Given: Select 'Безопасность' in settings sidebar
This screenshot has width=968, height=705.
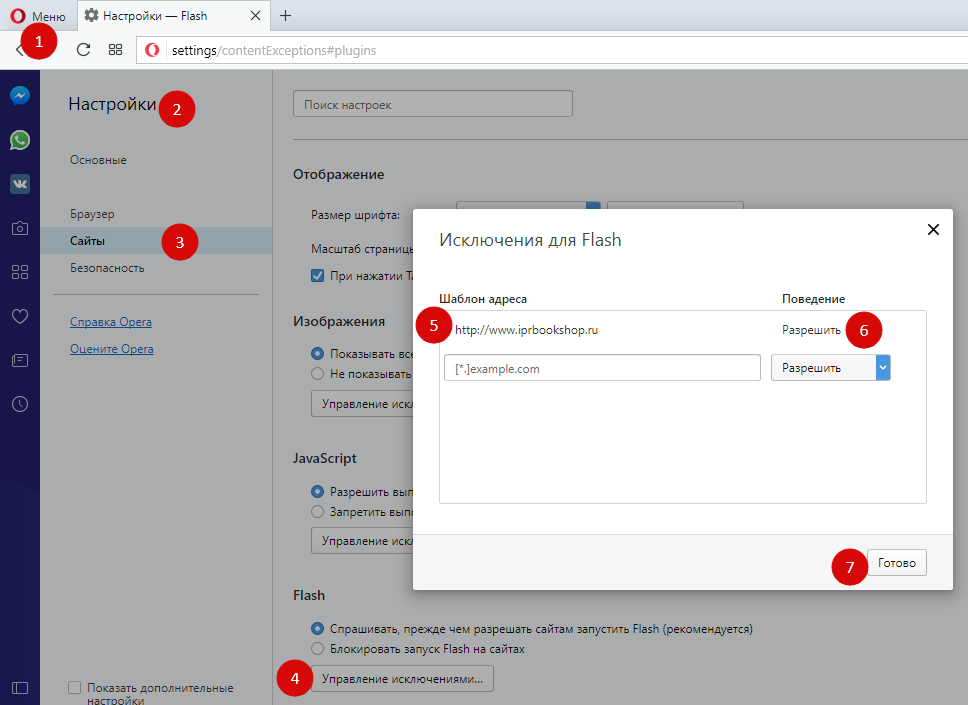Looking at the screenshot, I should pyautogui.click(x=107, y=268).
